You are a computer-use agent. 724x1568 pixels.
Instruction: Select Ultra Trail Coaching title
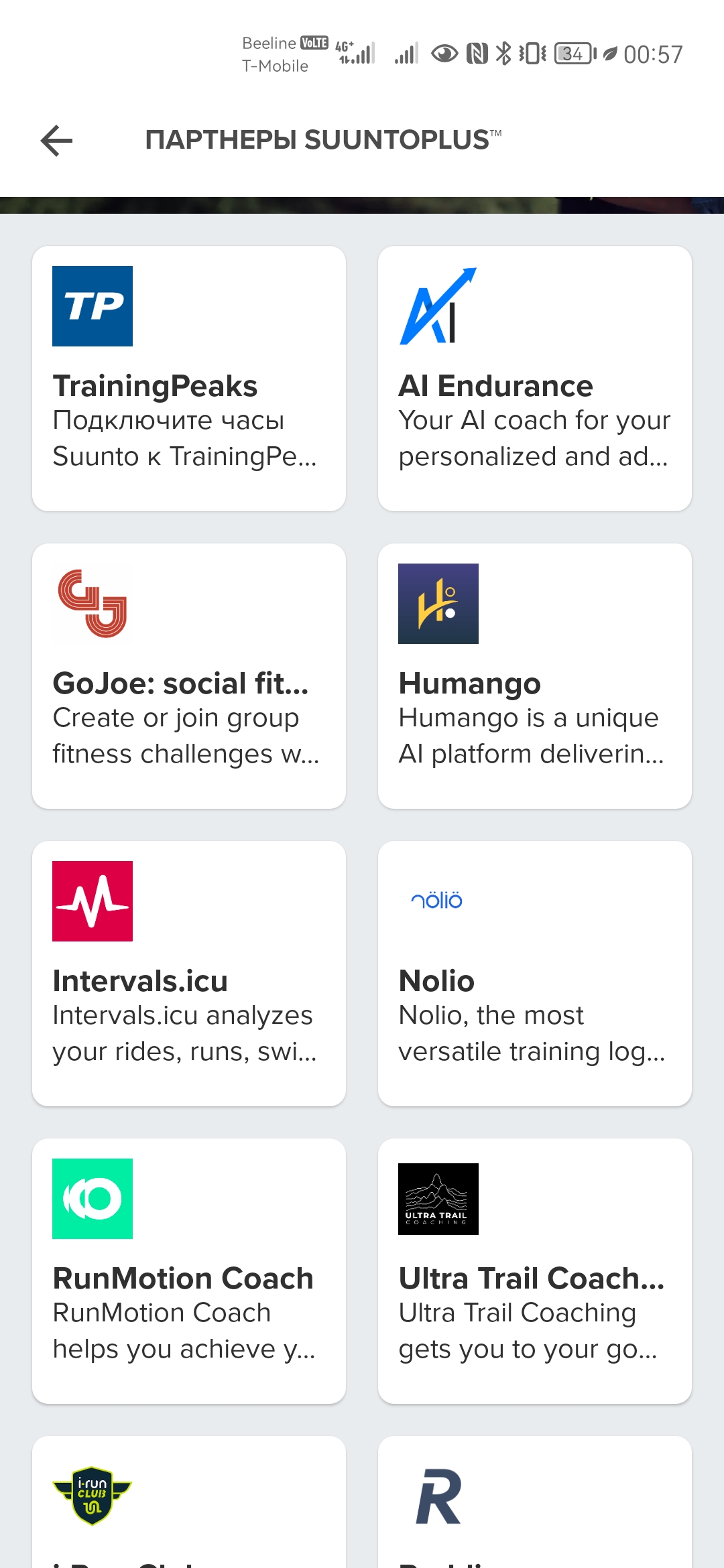531,1279
